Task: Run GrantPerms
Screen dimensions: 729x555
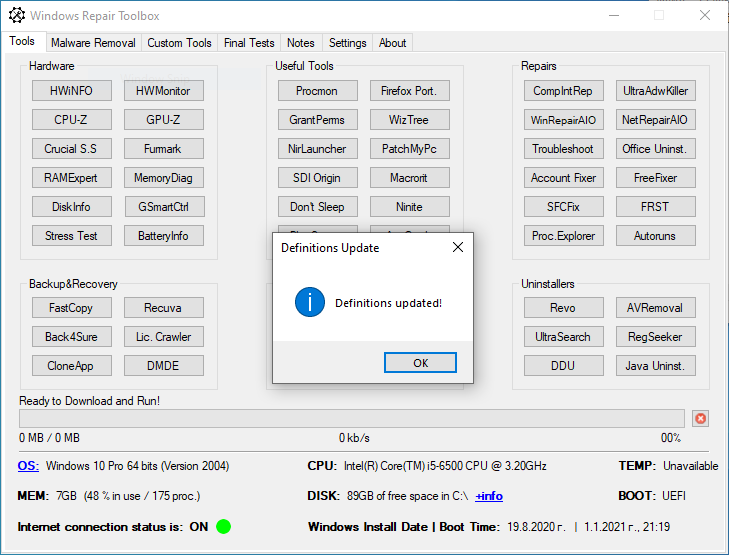Action: [x=318, y=119]
